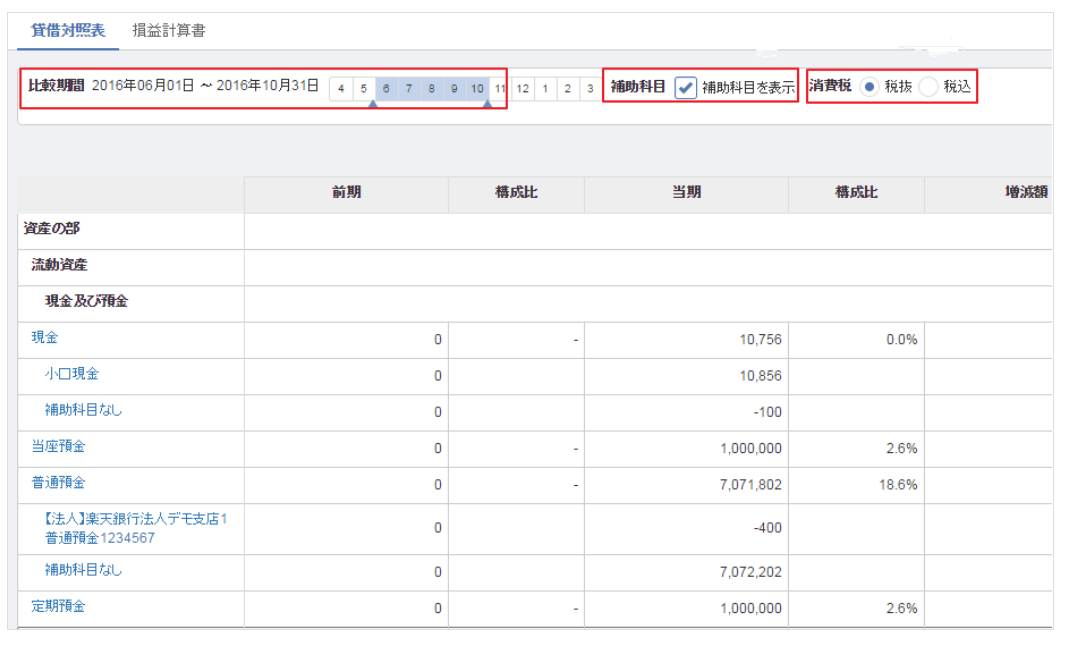Switch to the 損益計算書 tab
This screenshot has height=647, width=1086.
pyautogui.click(x=169, y=31)
